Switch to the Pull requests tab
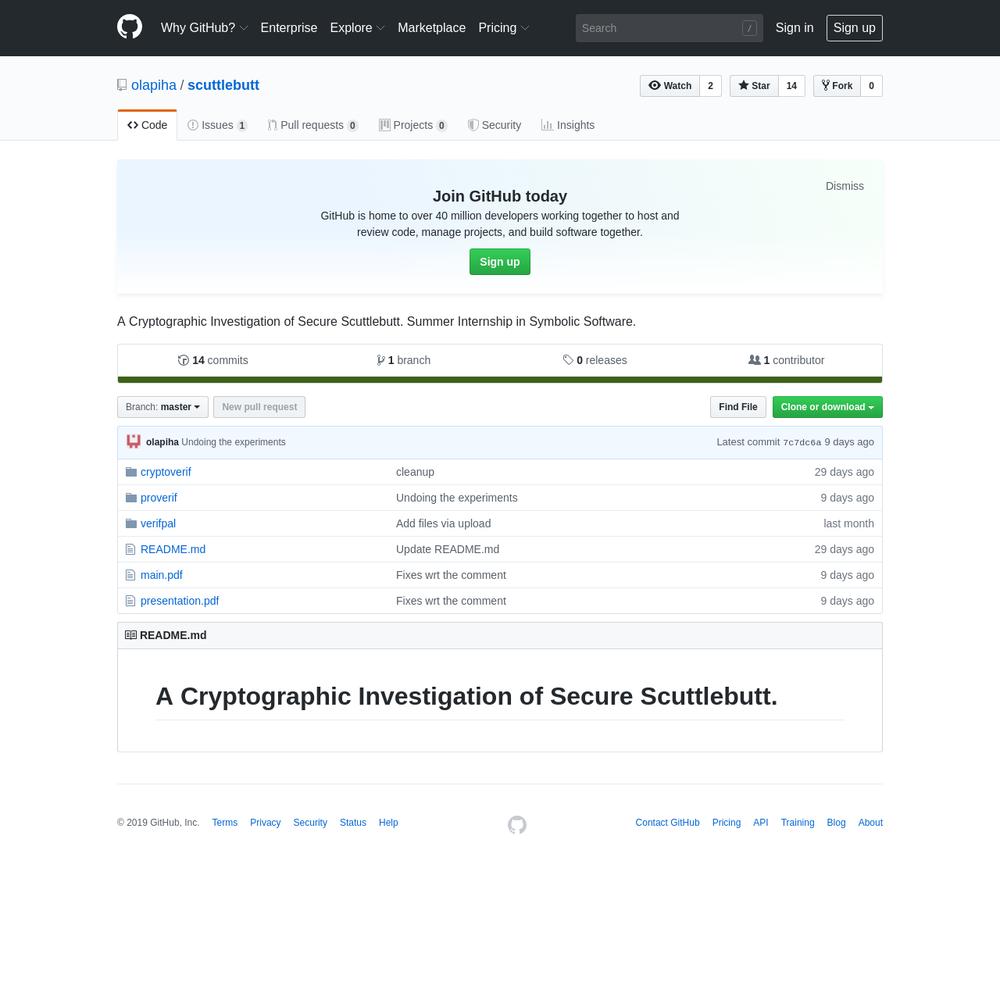 point(312,125)
